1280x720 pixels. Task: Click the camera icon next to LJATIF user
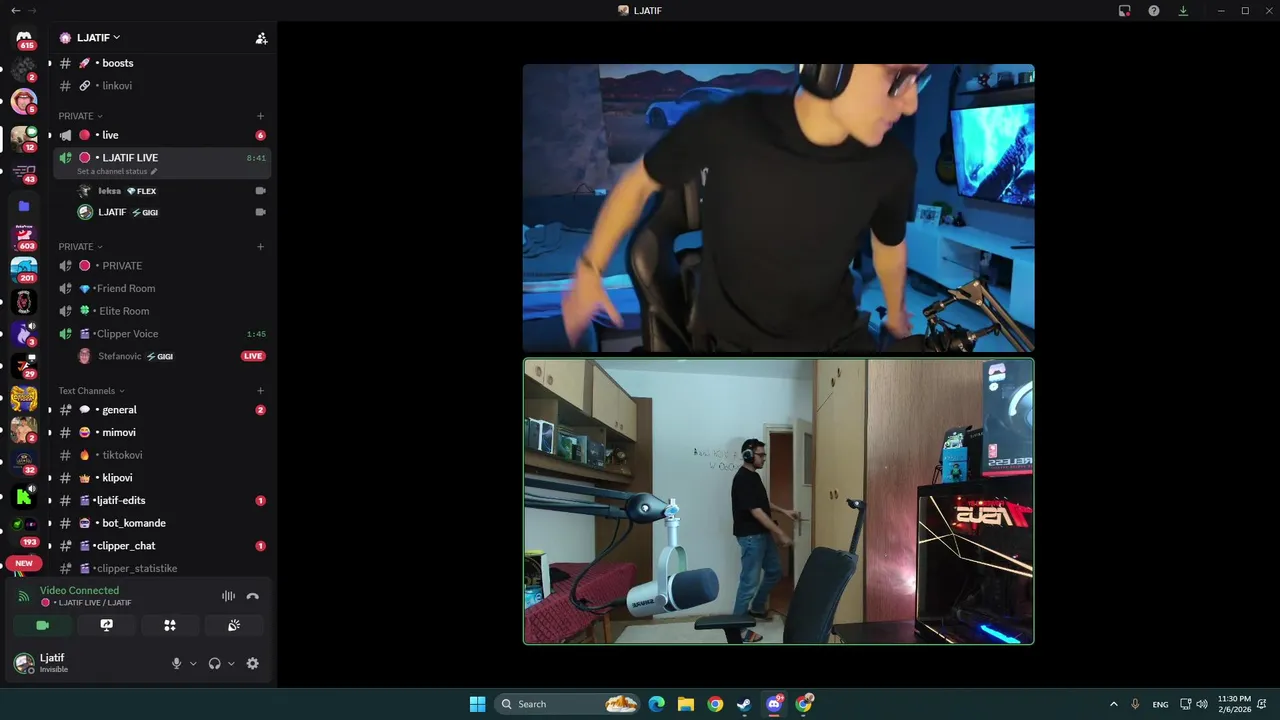(x=260, y=212)
